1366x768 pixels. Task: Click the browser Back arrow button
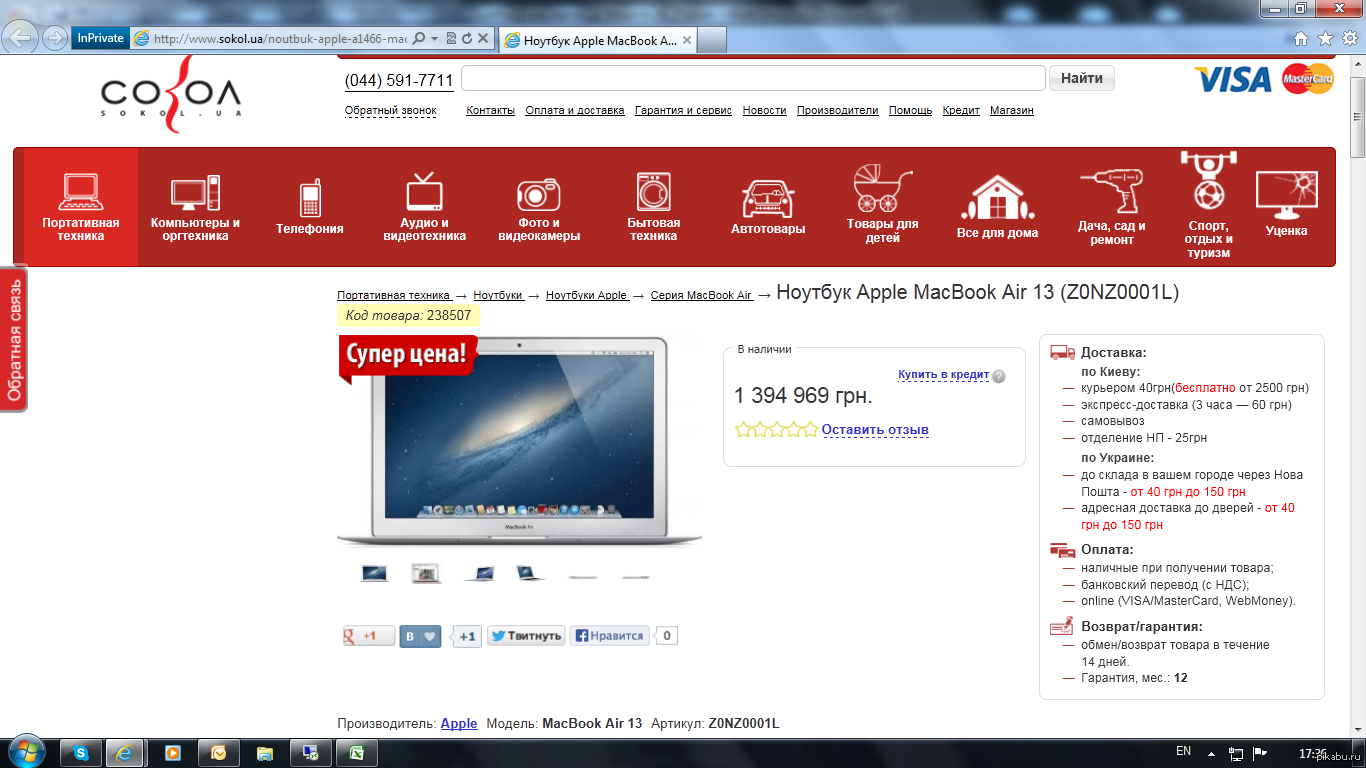[x=22, y=38]
